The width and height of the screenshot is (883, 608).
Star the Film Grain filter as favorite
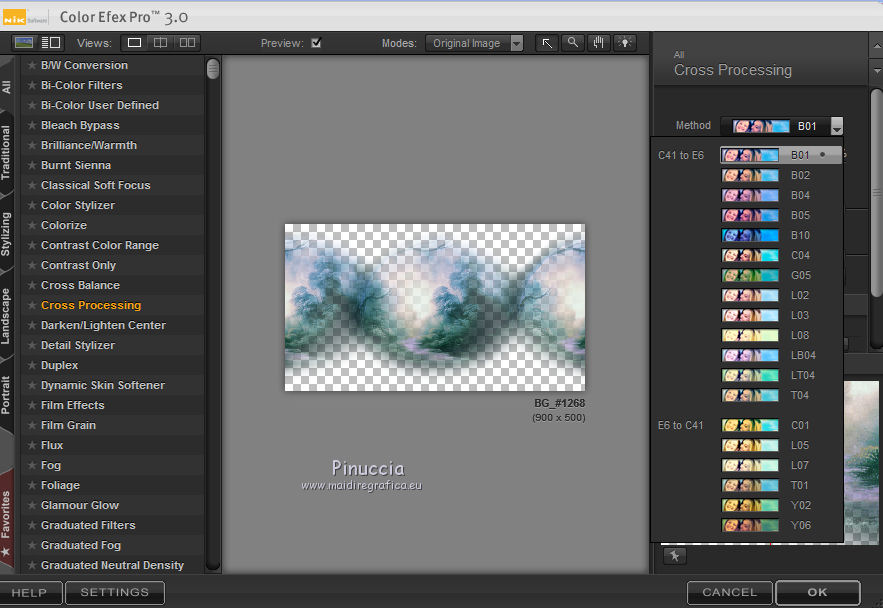pyautogui.click(x=32, y=425)
